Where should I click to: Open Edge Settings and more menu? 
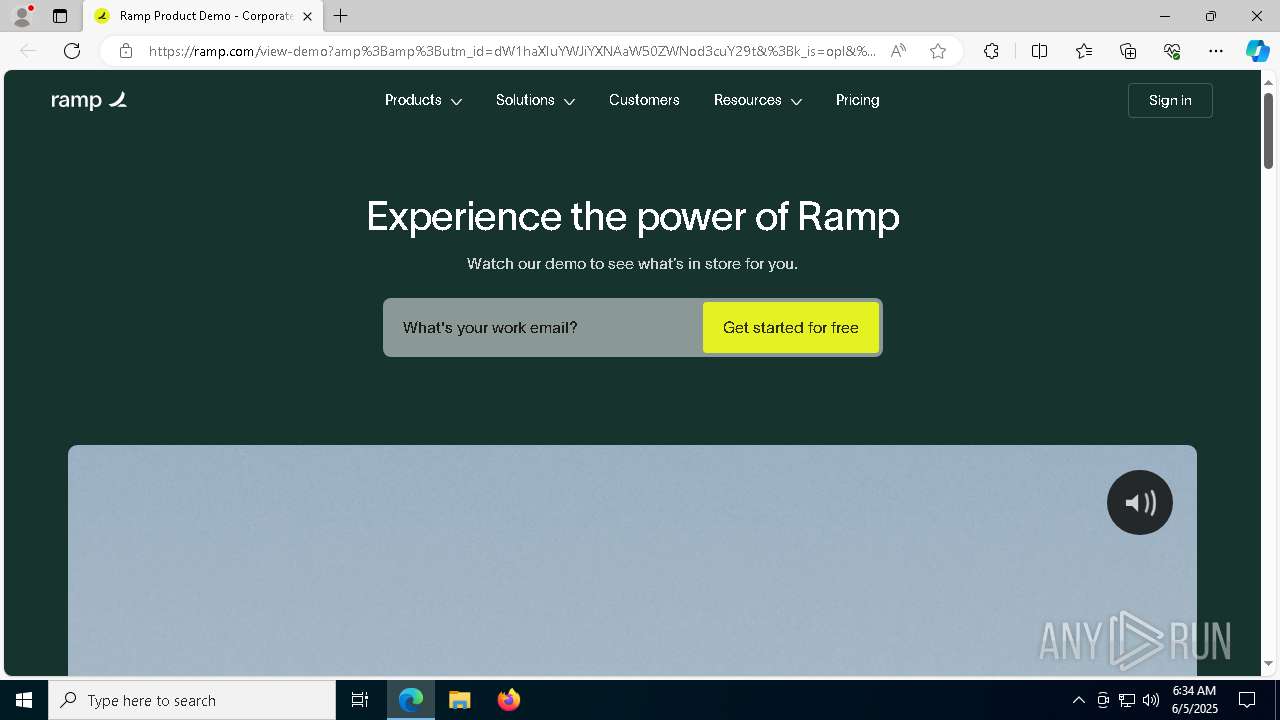click(1216, 51)
